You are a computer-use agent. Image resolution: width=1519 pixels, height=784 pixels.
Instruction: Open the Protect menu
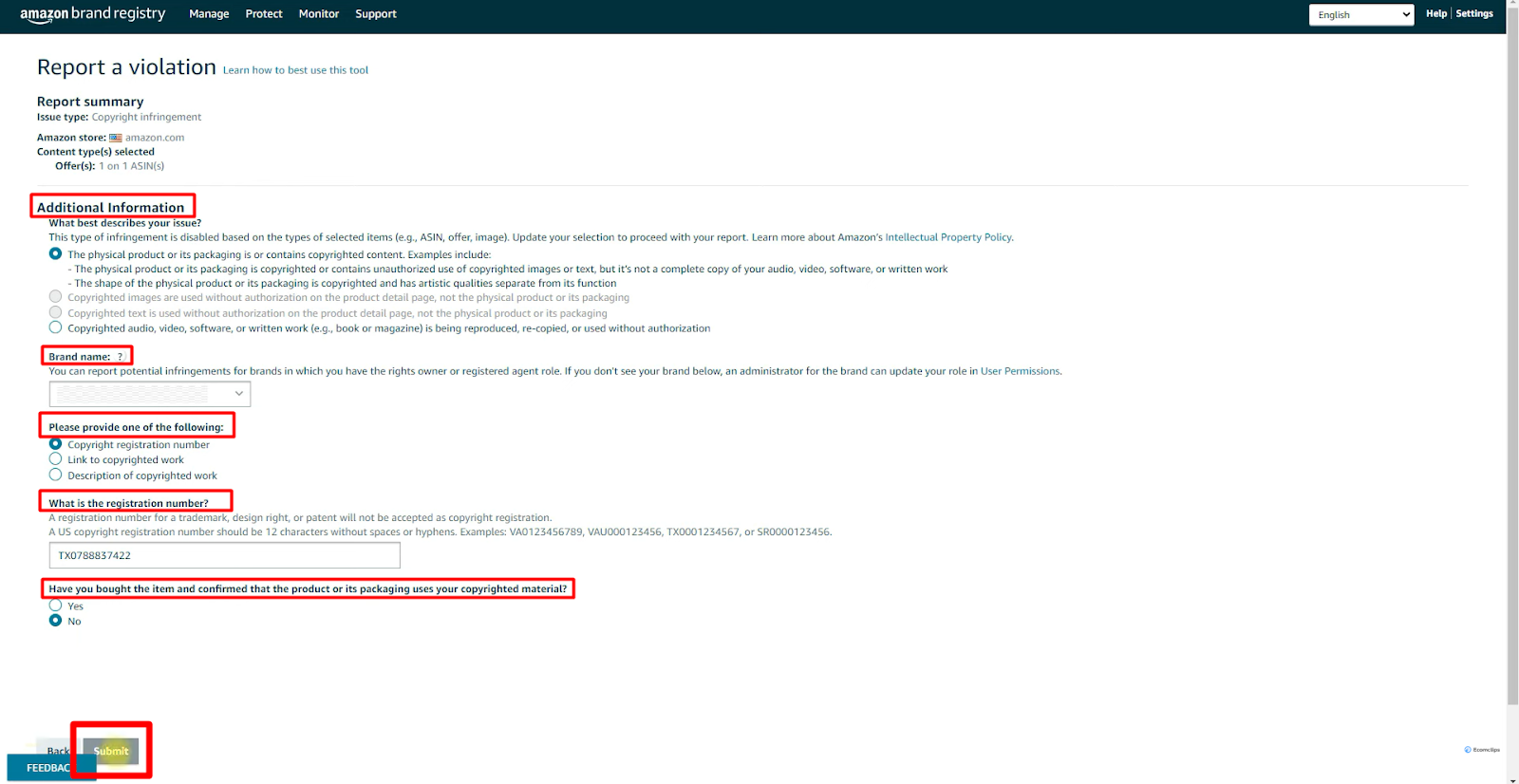click(x=264, y=14)
